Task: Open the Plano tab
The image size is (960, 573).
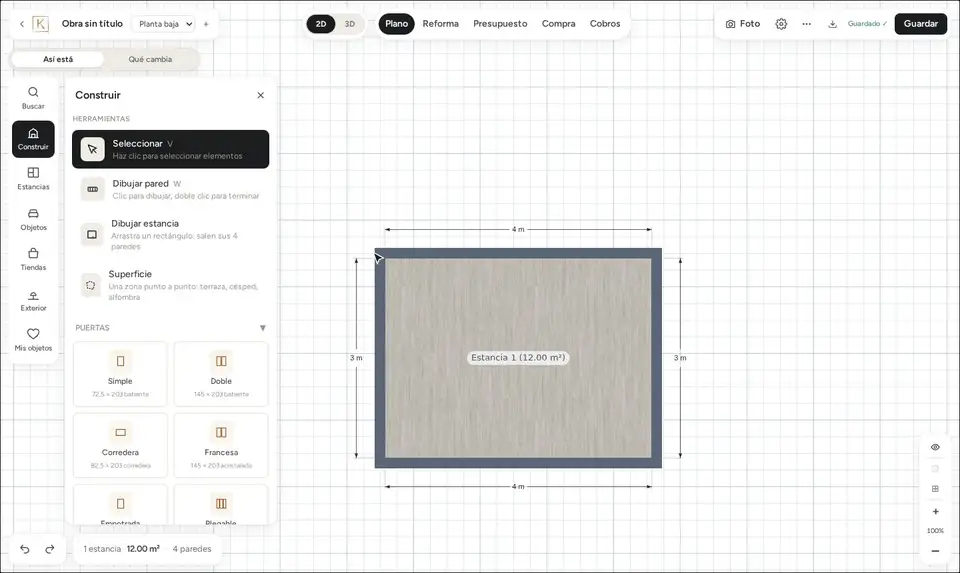Action: [396, 24]
